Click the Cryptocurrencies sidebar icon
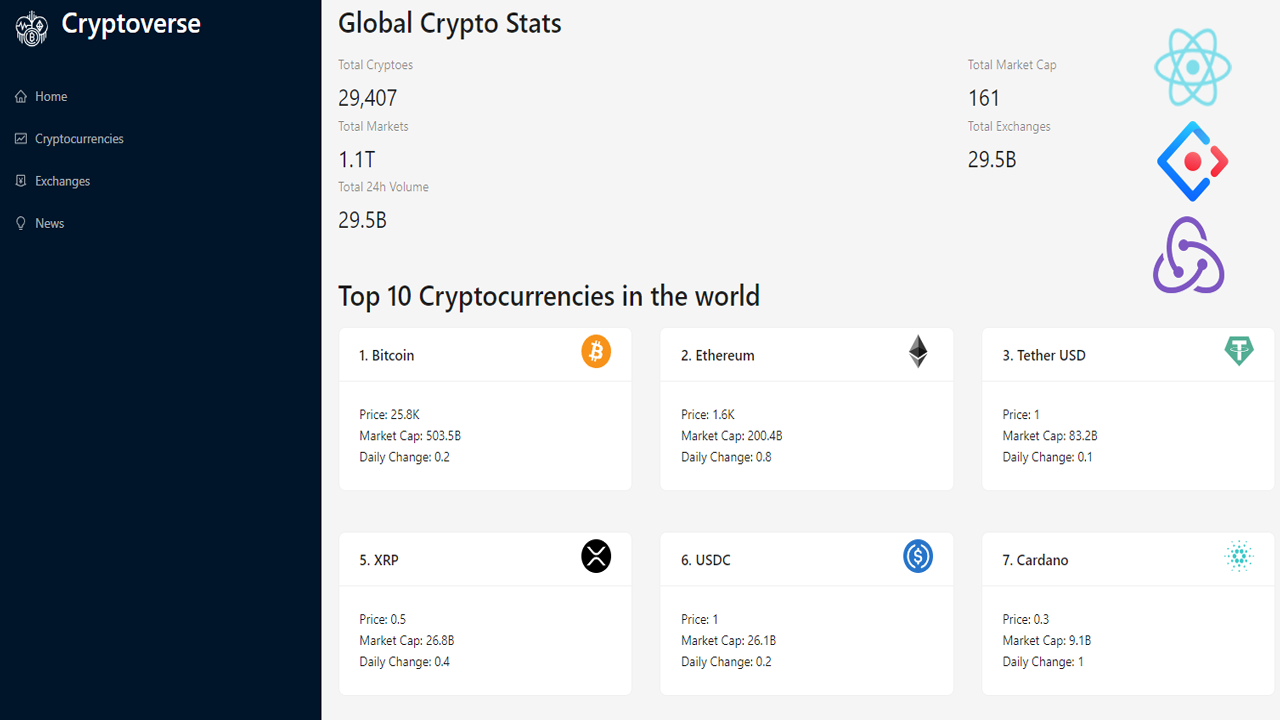 20,138
